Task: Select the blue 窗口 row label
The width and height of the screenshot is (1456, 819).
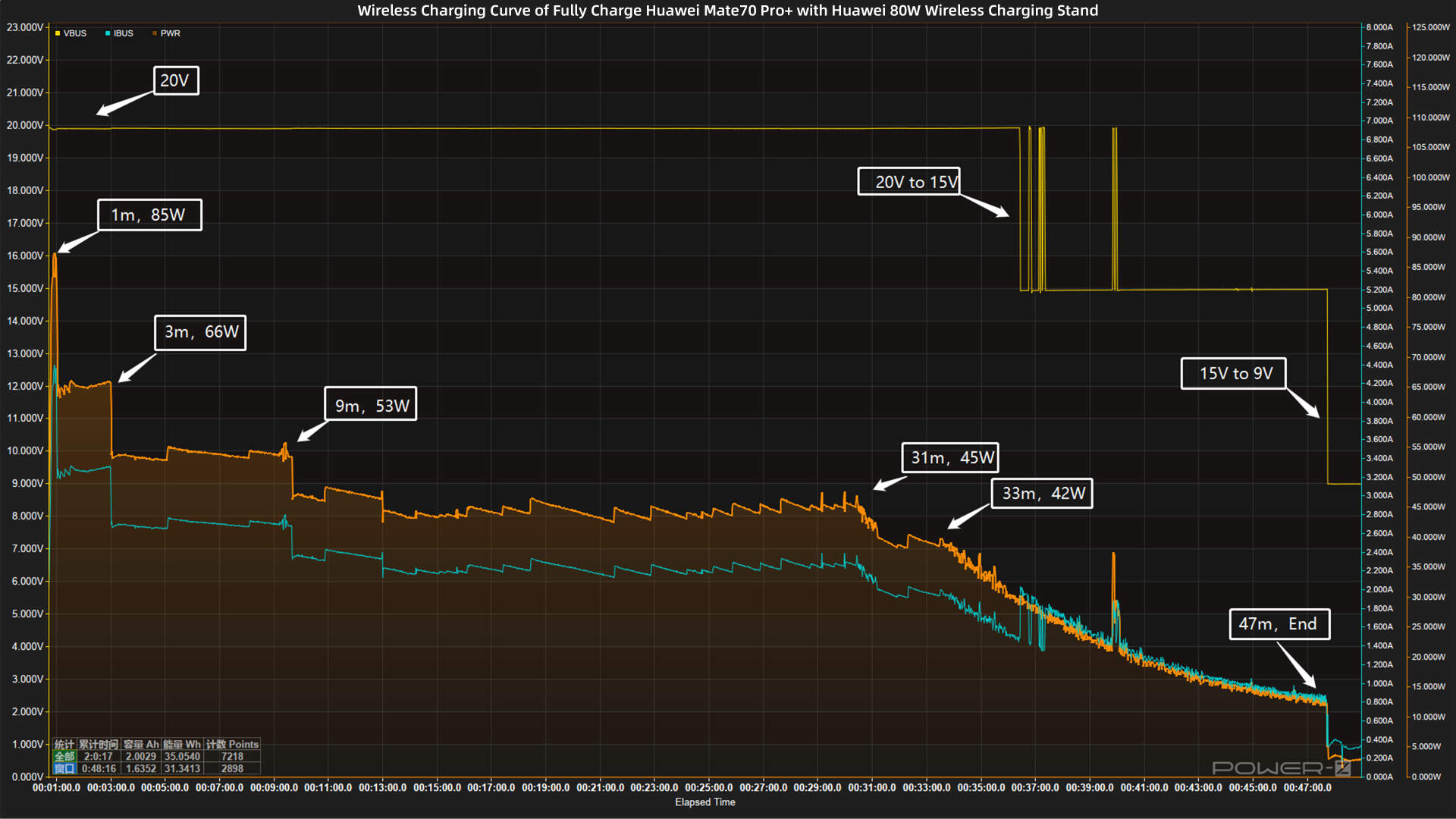Action: tap(64, 768)
